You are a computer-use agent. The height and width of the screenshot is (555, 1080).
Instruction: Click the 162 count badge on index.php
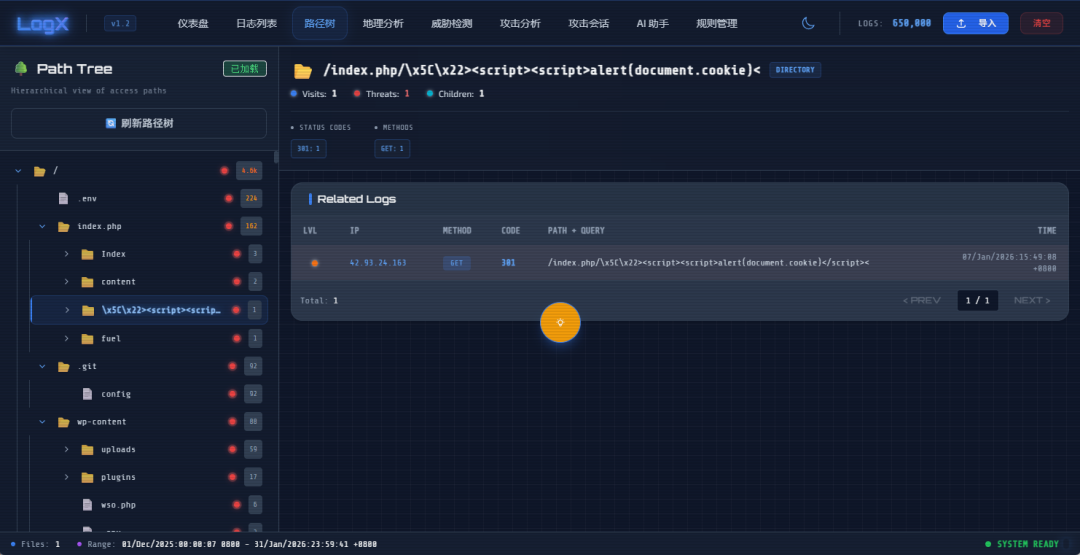251,226
